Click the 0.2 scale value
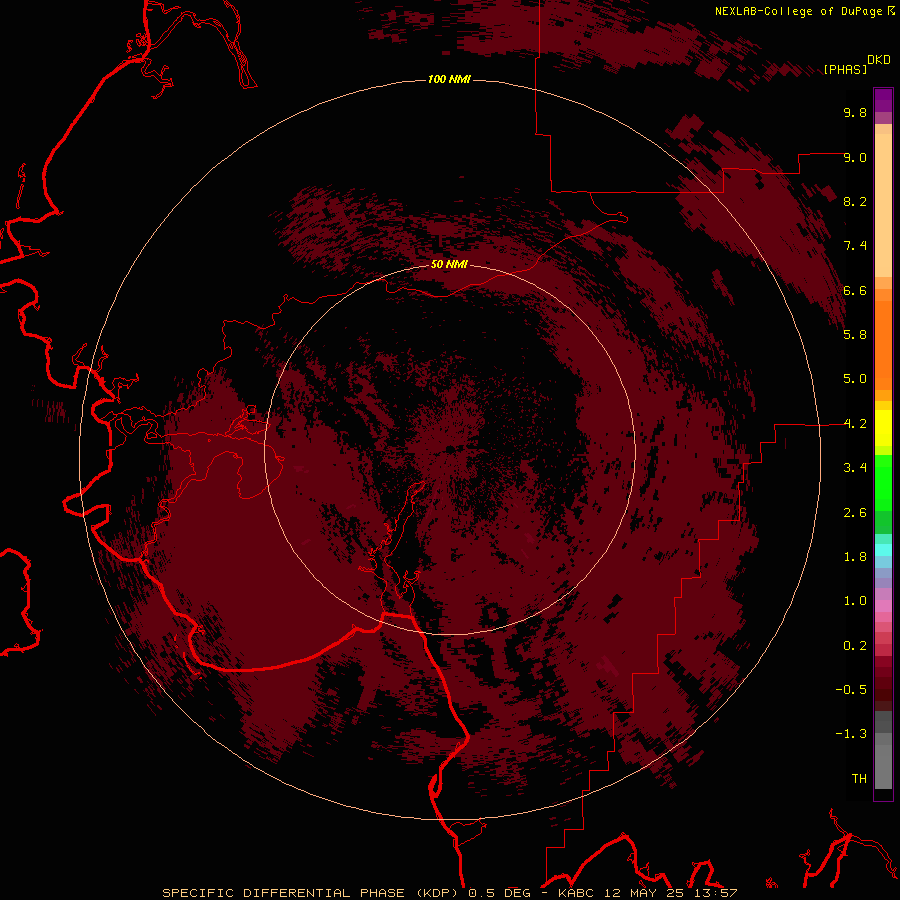 [x=855, y=646]
